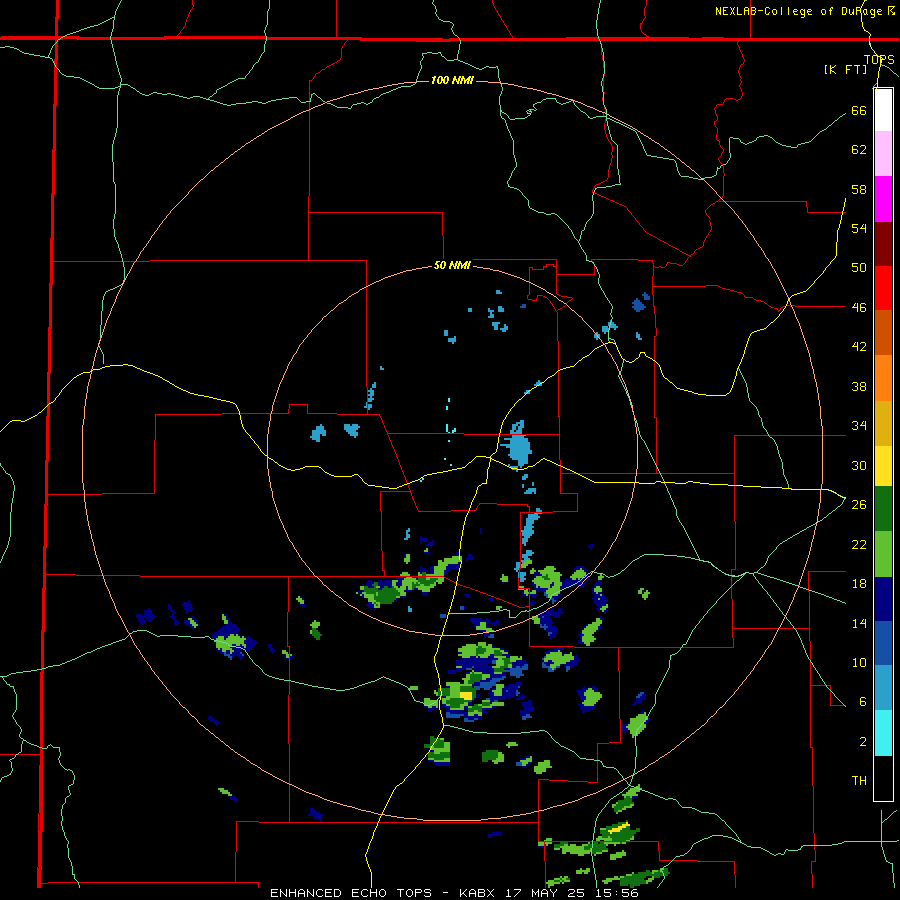900x900 pixels.
Task: Select the '22' legend value
Action: 859,544
